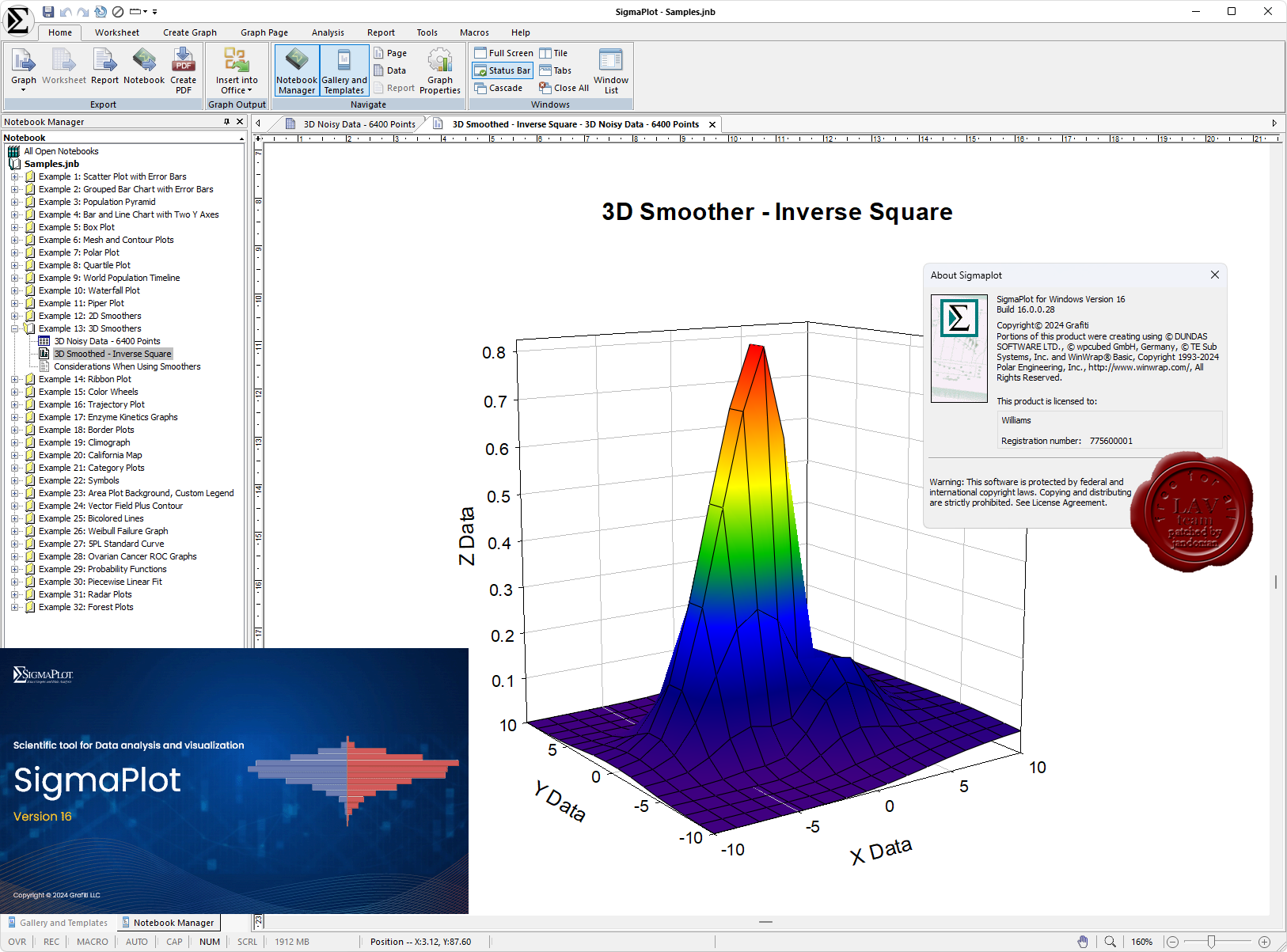Viewport: 1287px width, 952px height.
Task: Open Graph Properties
Action: click(x=440, y=70)
